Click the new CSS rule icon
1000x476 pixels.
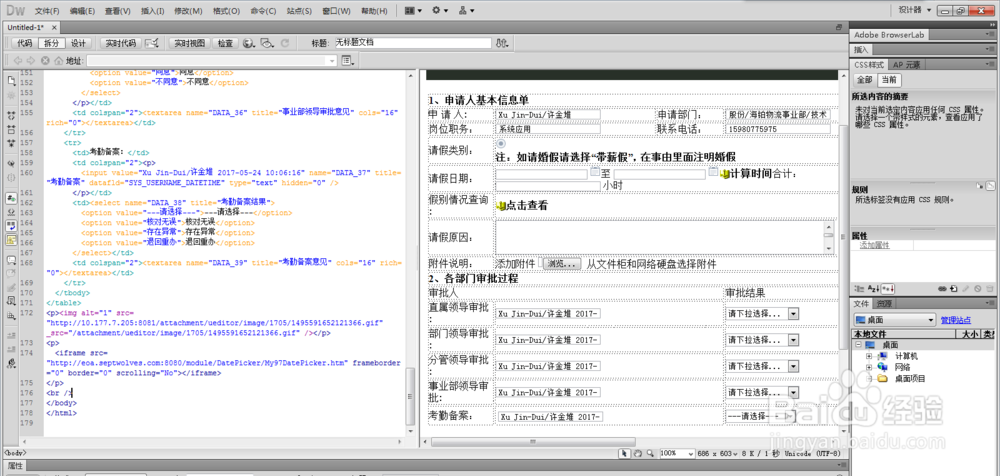(x=953, y=288)
